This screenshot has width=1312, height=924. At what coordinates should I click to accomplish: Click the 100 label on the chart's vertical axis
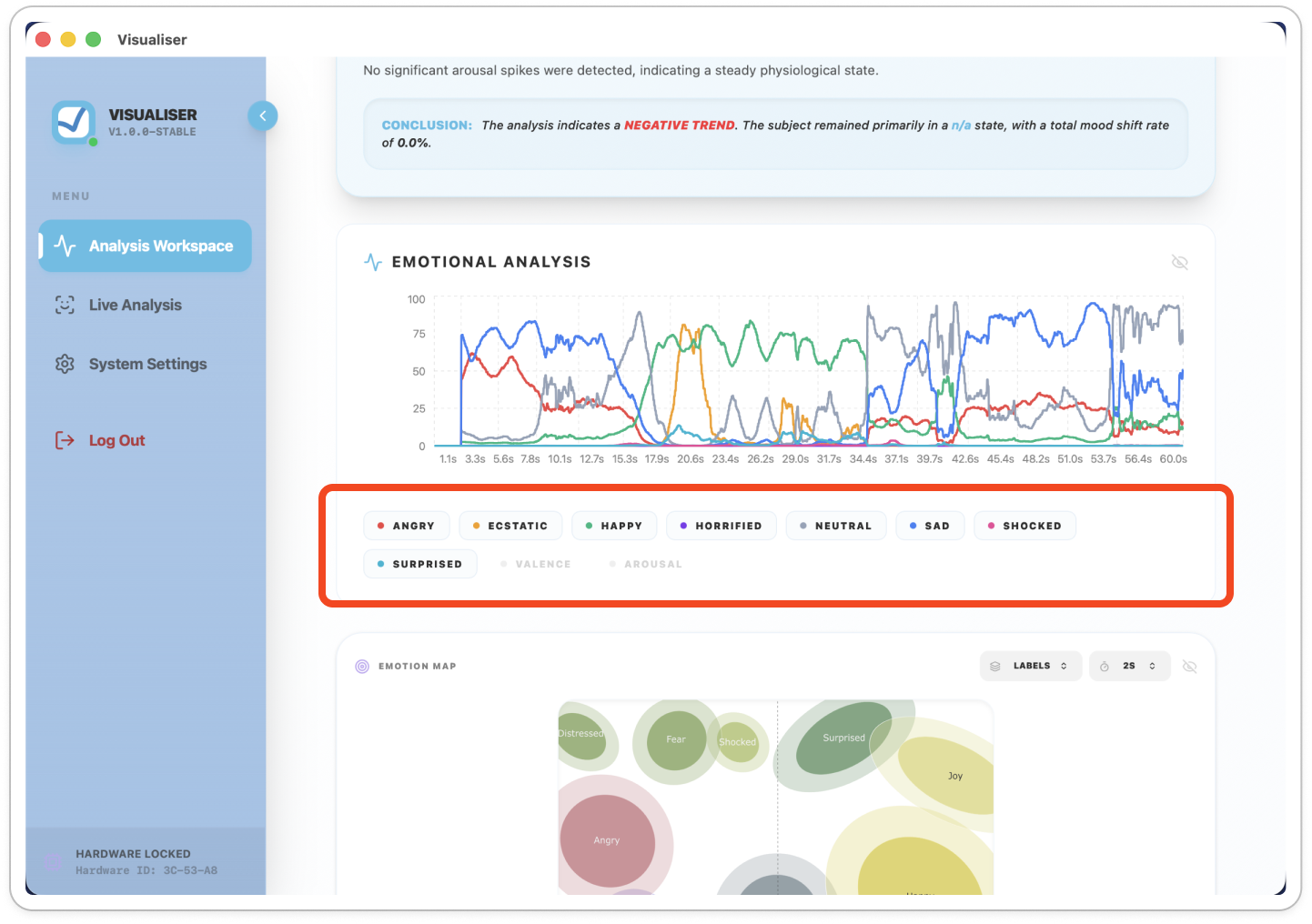[416, 299]
